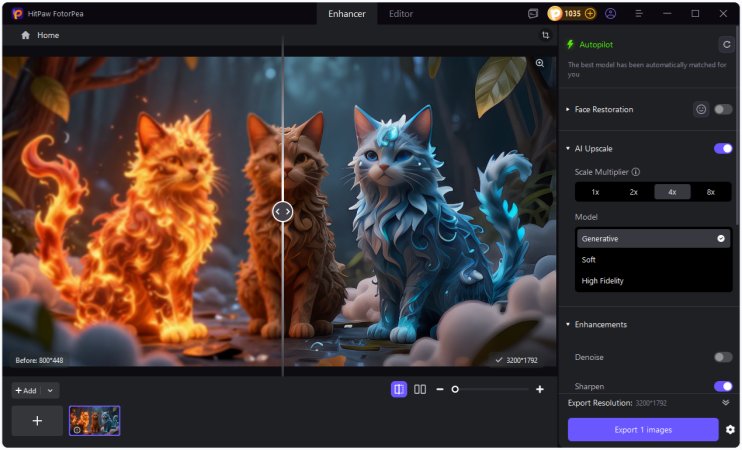Select 1x scale multiplier

595,192
